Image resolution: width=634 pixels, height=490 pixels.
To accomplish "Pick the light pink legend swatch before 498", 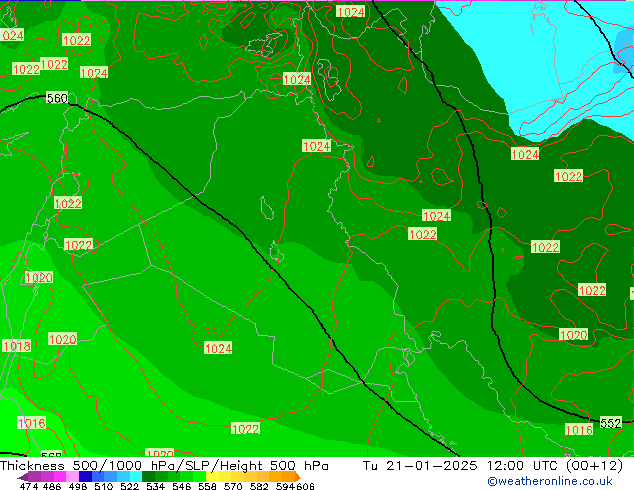I will coord(73,476).
